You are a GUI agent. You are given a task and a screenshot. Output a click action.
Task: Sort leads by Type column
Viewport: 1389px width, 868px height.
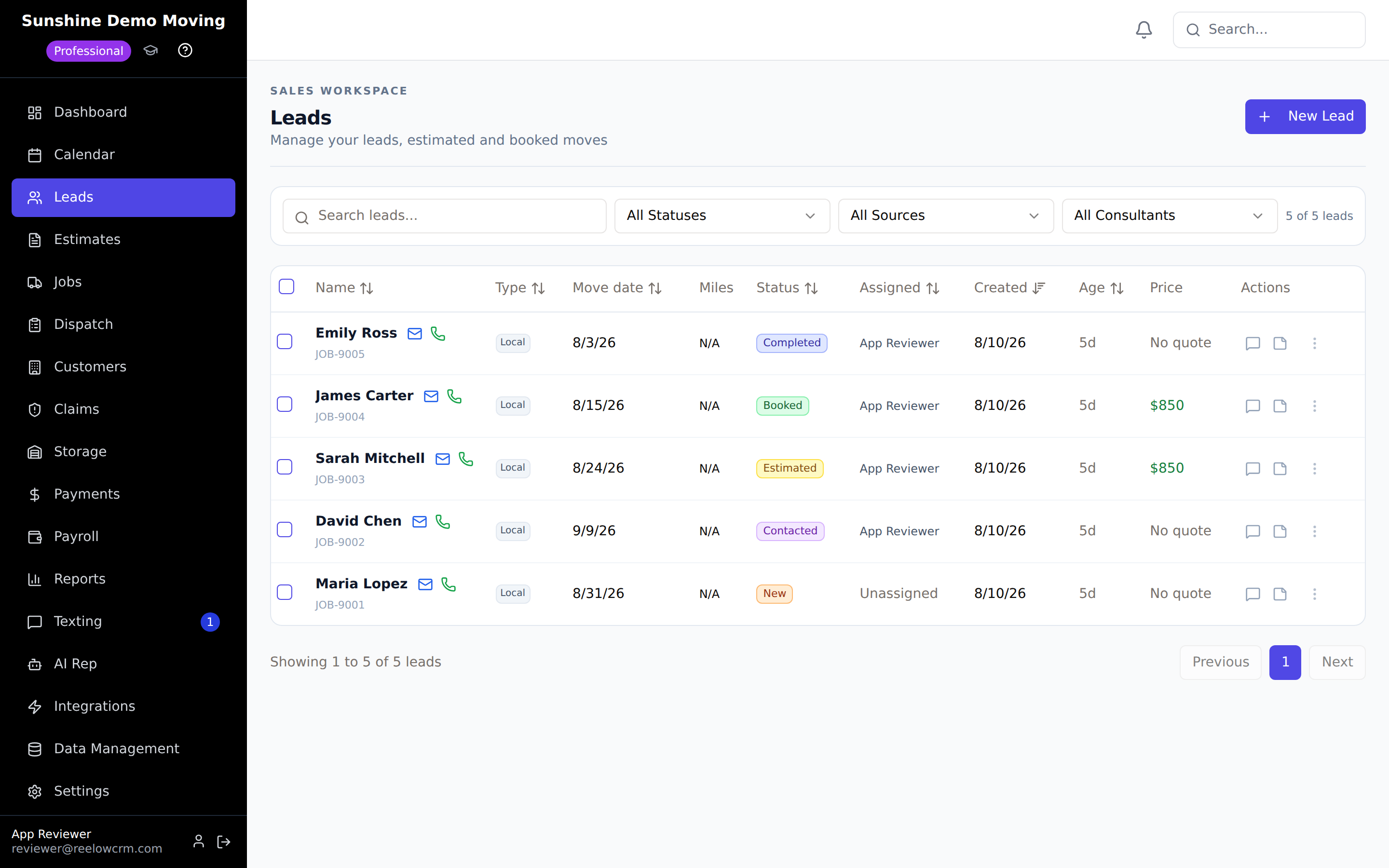point(520,287)
